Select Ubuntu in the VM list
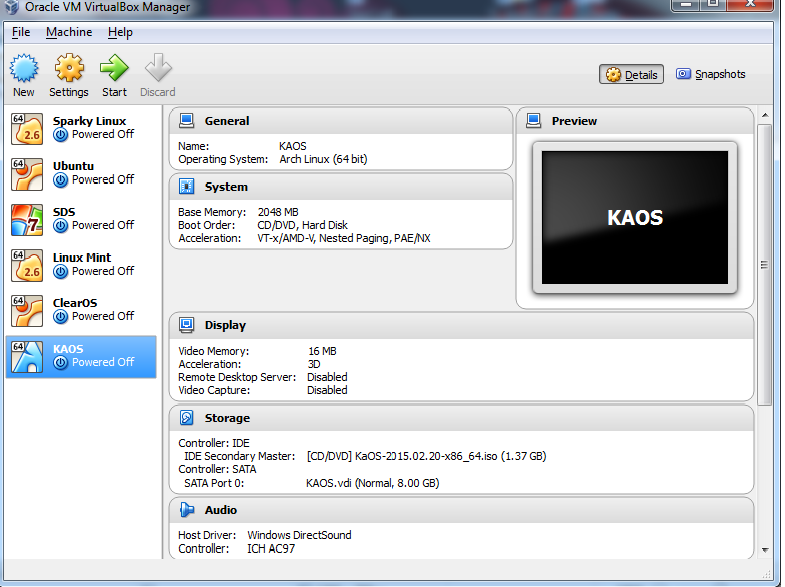The height and width of the screenshot is (587, 785). pyautogui.click(x=81, y=174)
